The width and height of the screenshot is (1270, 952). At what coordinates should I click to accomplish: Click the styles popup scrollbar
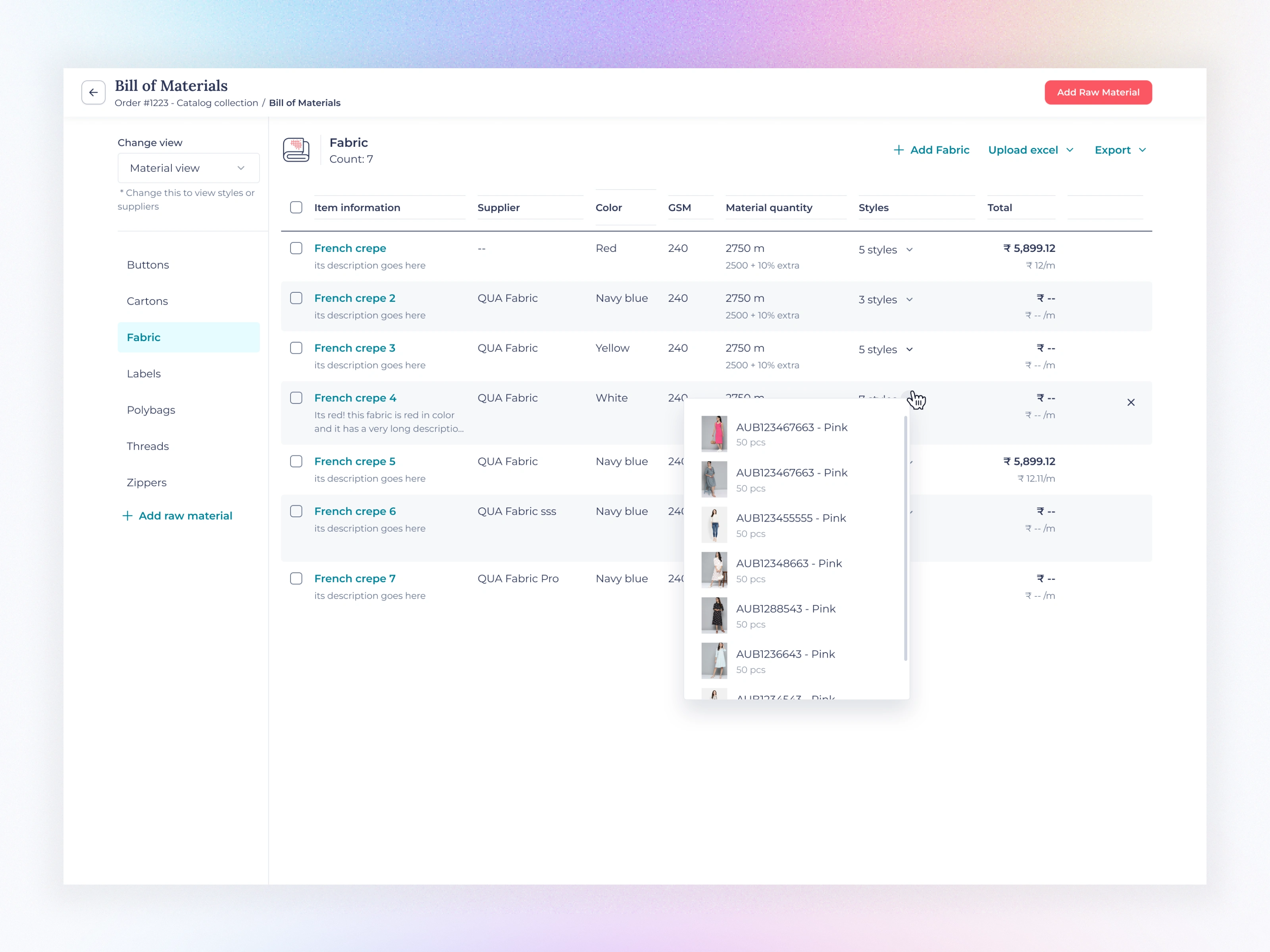[x=905, y=539]
